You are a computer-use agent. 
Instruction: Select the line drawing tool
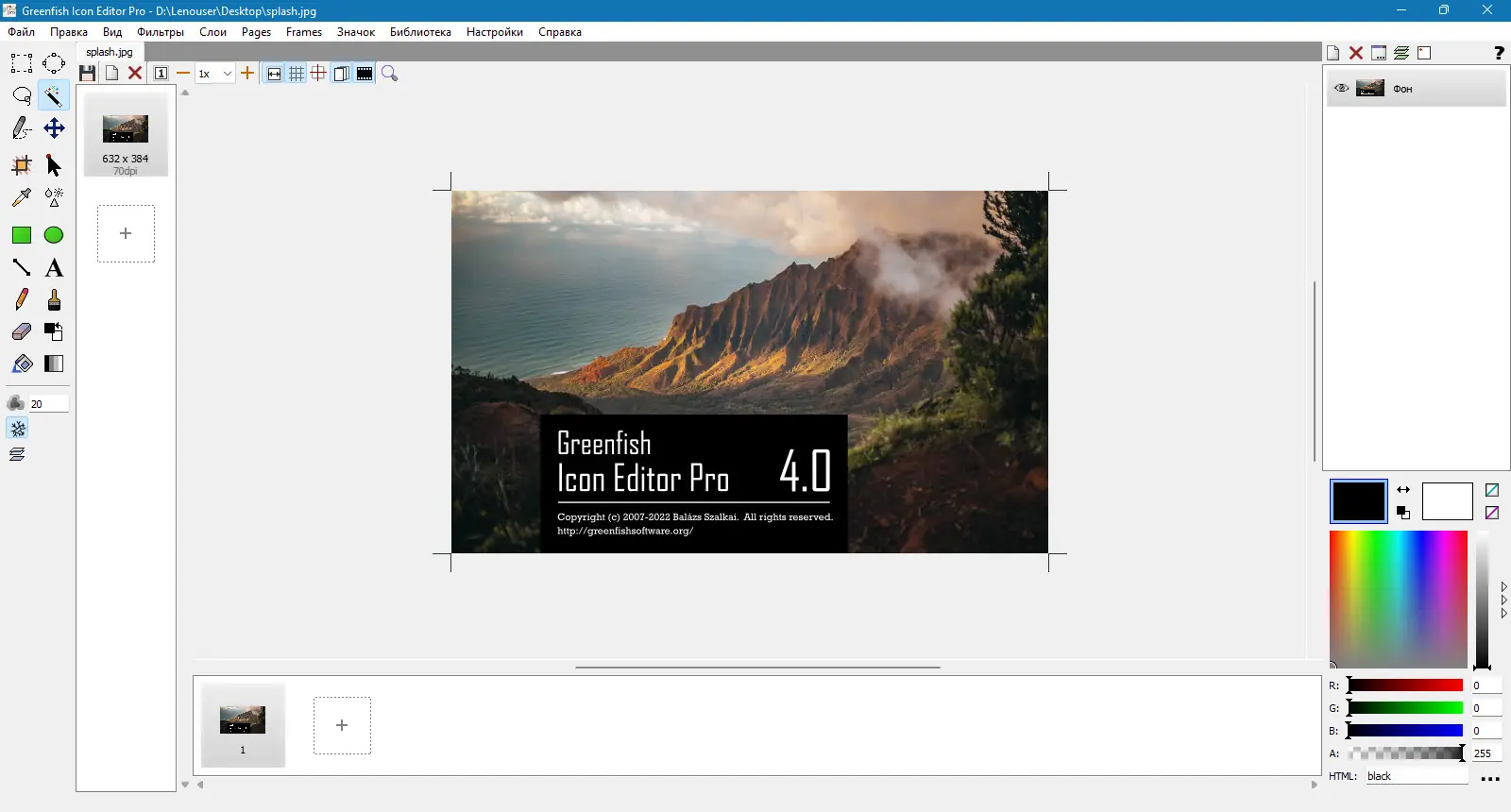point(22,268)
